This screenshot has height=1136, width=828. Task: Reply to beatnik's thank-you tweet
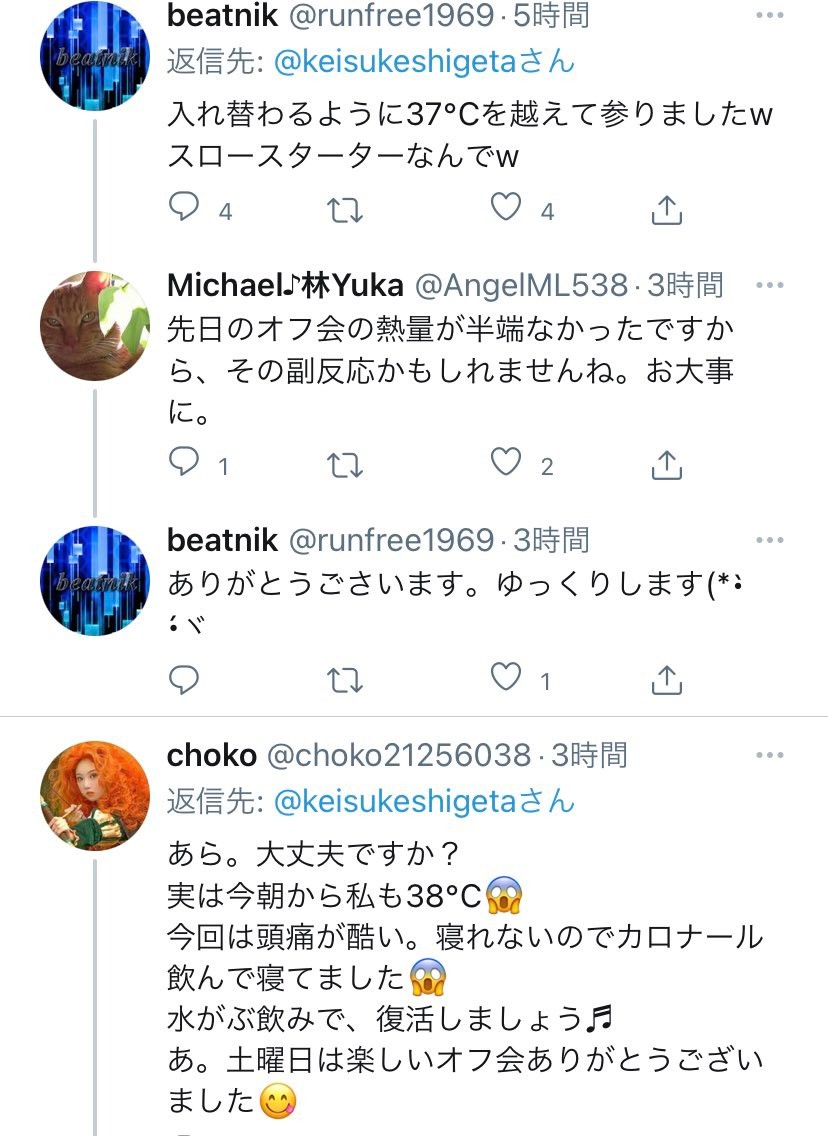pyautogui.click(x=184, y=679)
